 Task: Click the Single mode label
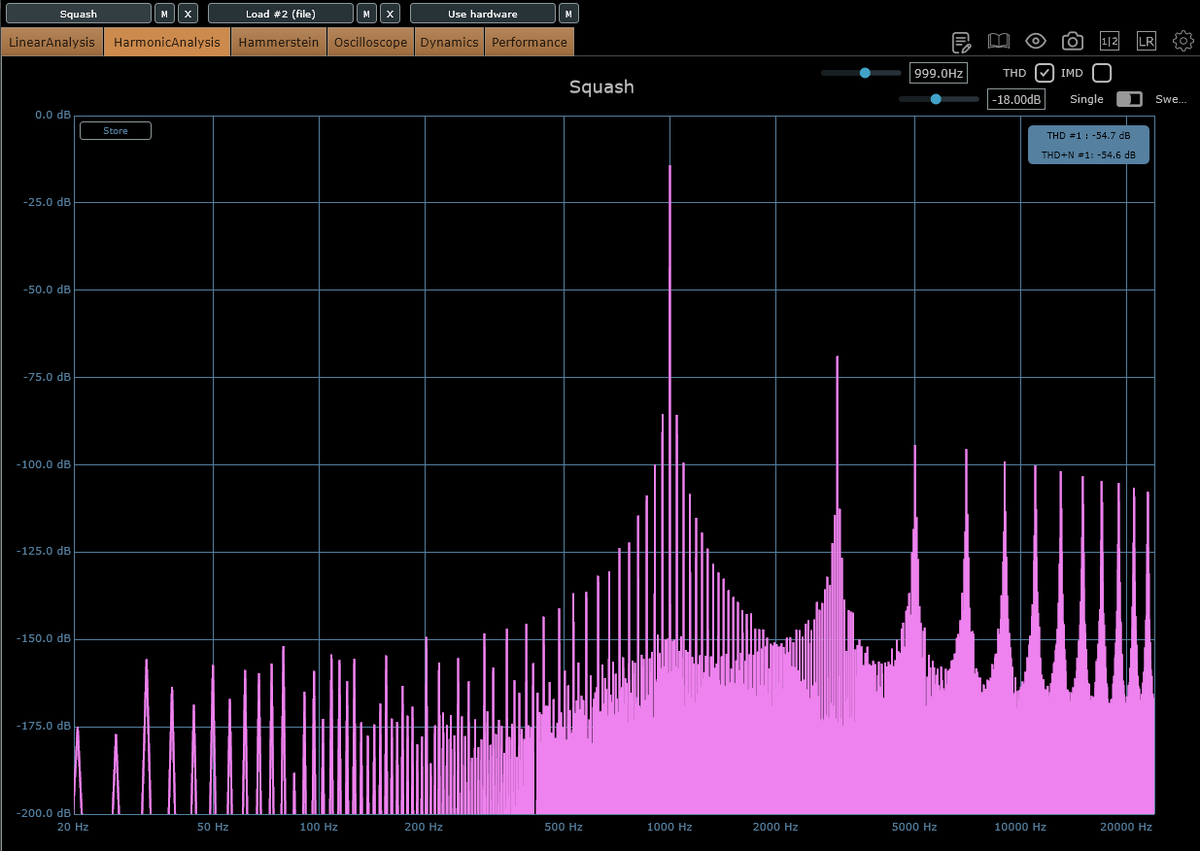[1087, 99]
